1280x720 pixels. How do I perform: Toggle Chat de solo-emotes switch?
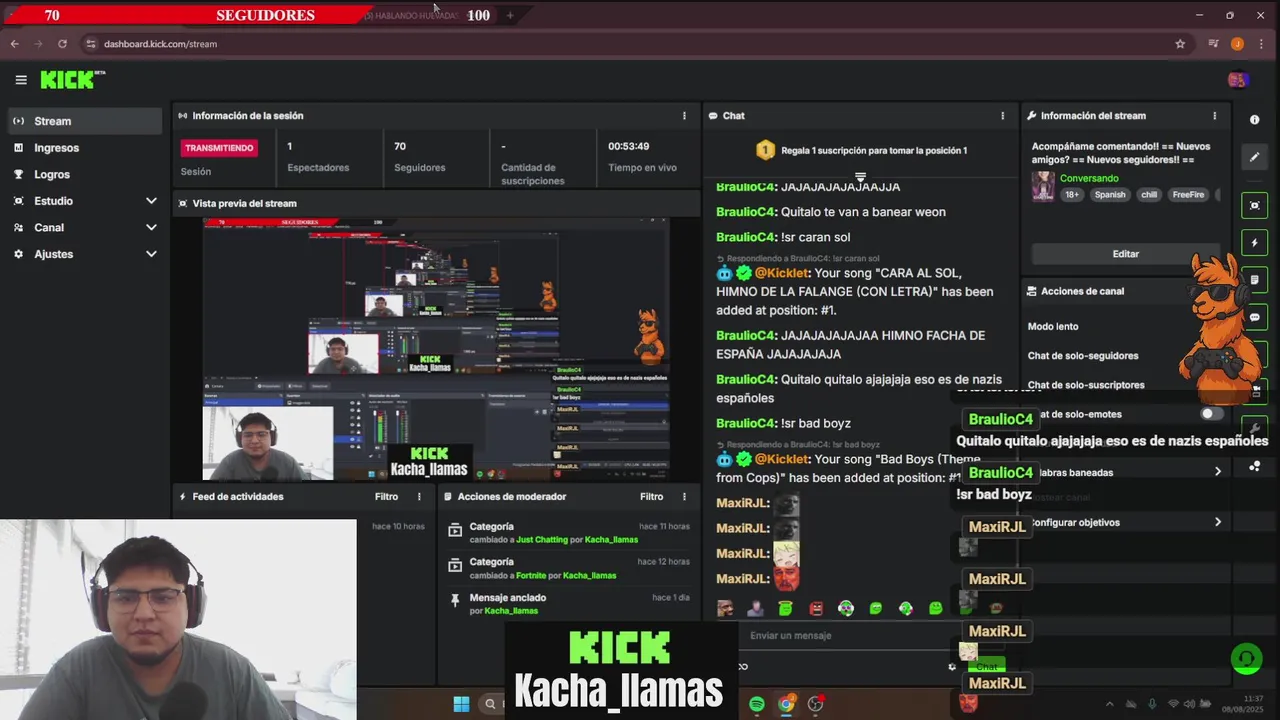tap(1210, 414)
